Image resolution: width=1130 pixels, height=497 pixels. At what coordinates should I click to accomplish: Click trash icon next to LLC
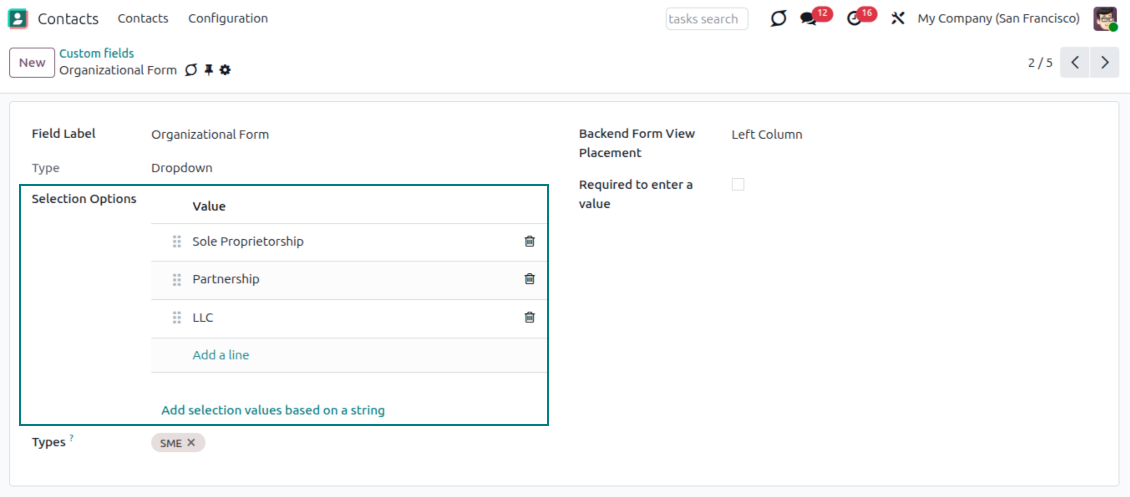click(529, 317)
